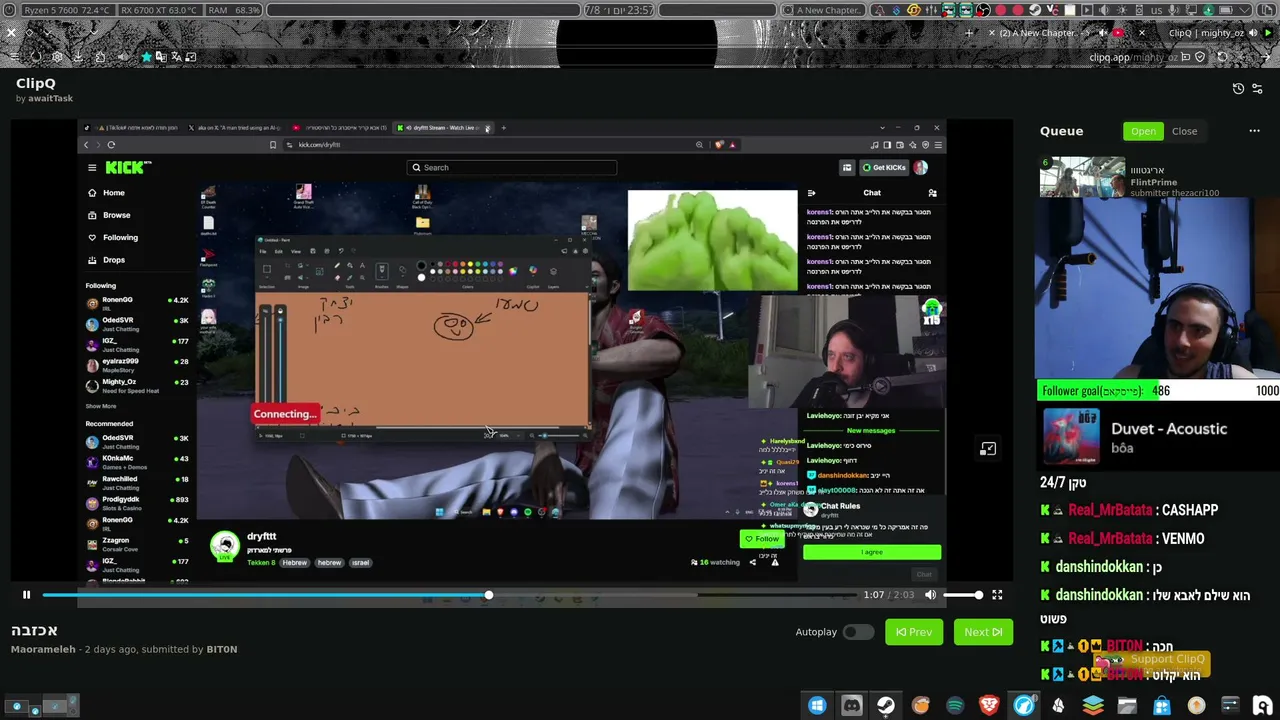Close the queue submissions

pyautogui.click(x=1185, y=131)
